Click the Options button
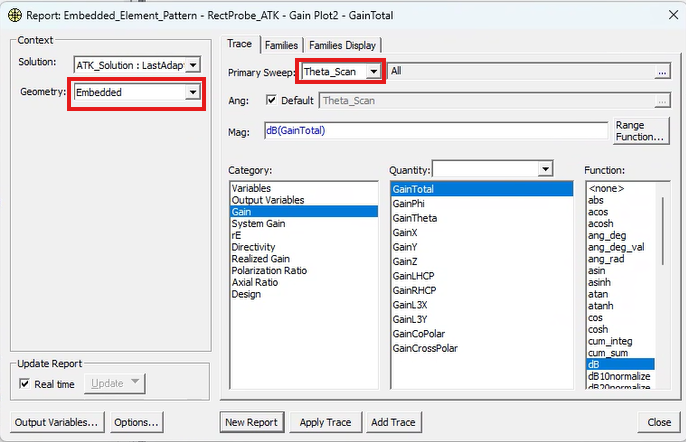Screen dimensions: 686x442 pos(136,422)
